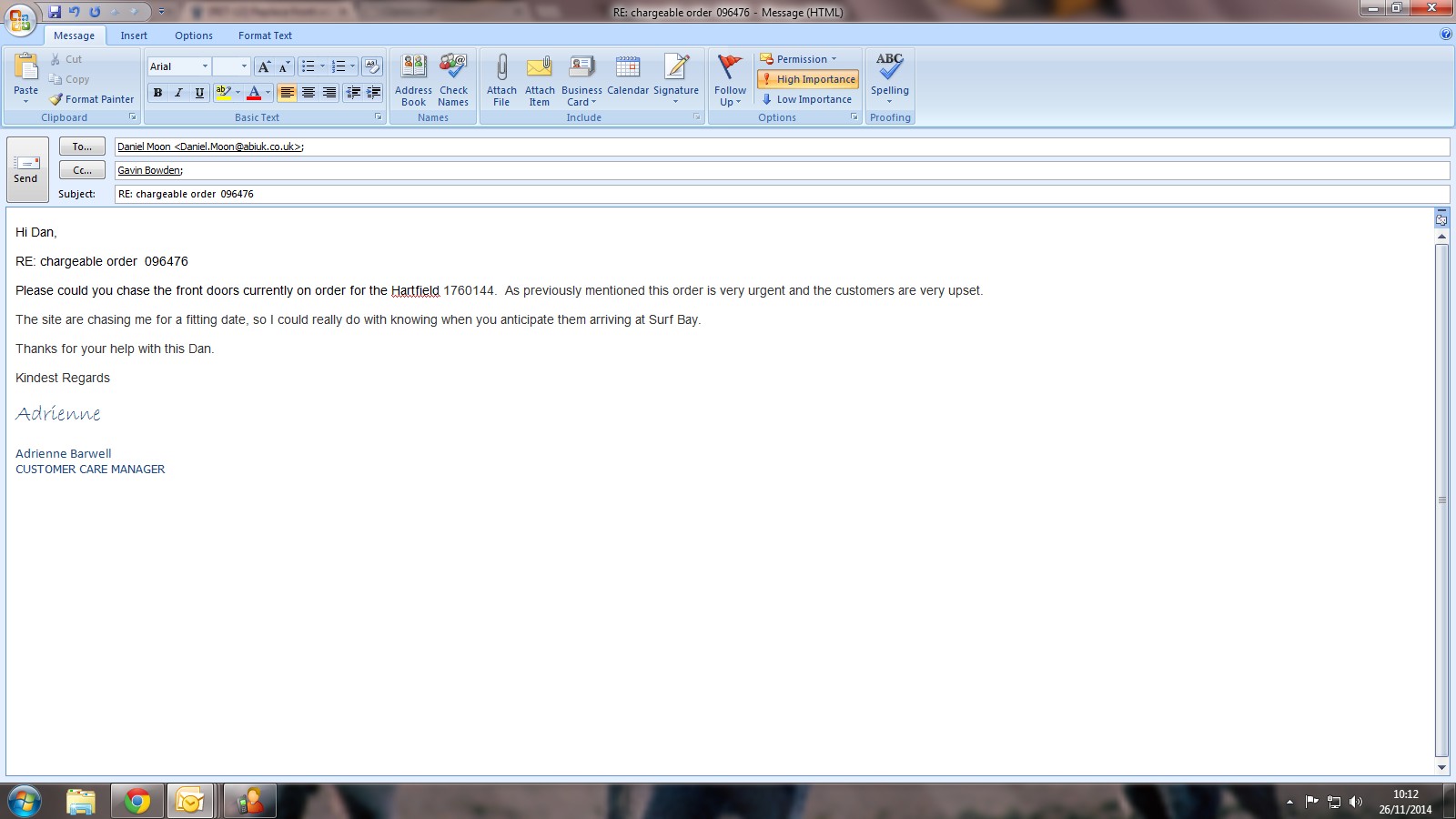
Task: Click the To... recipients button
Action: point(82,147)
